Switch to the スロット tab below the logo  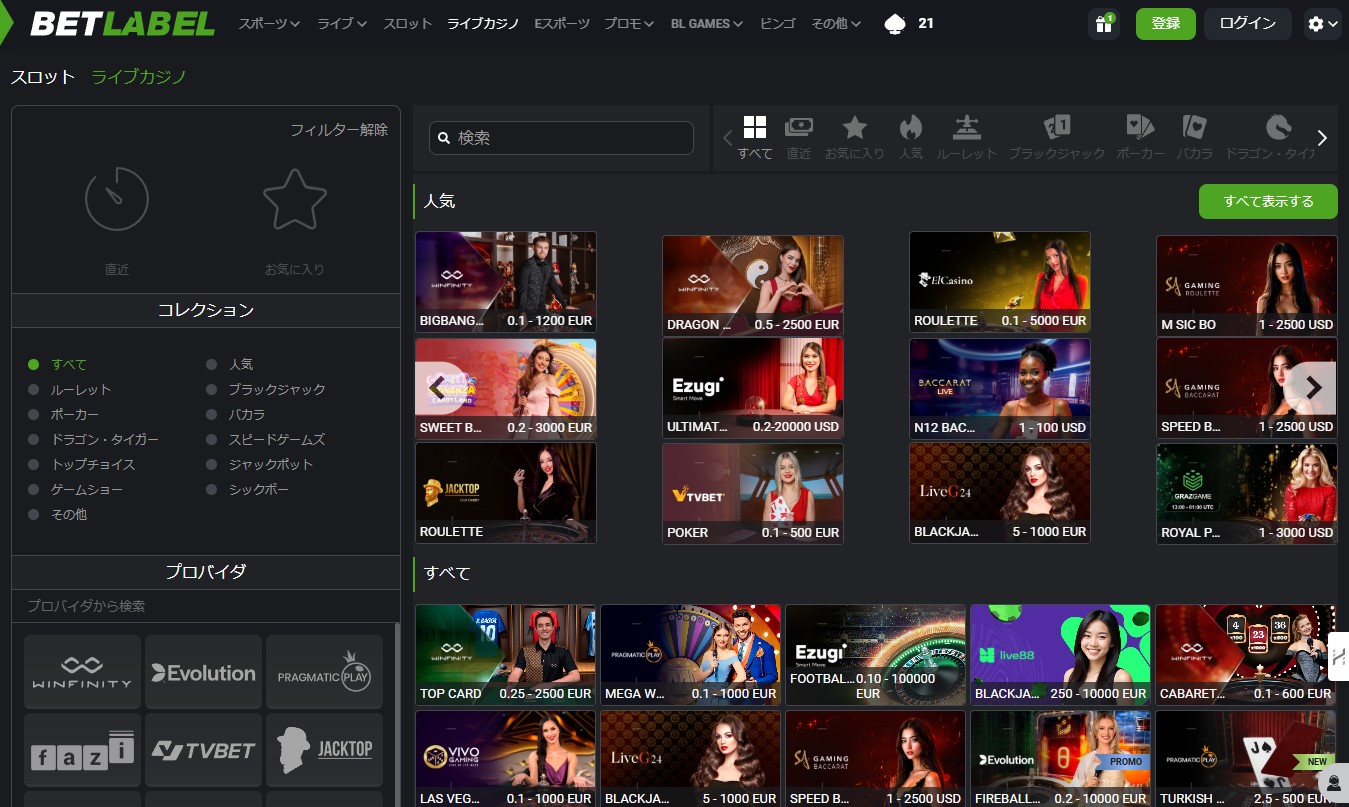(43, 77)
